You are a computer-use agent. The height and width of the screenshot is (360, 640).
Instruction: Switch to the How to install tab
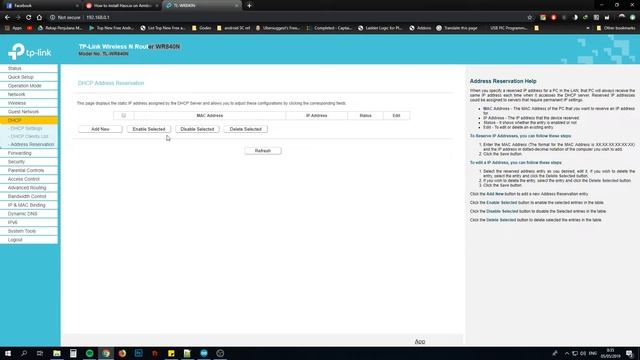[x=122, y=6]
